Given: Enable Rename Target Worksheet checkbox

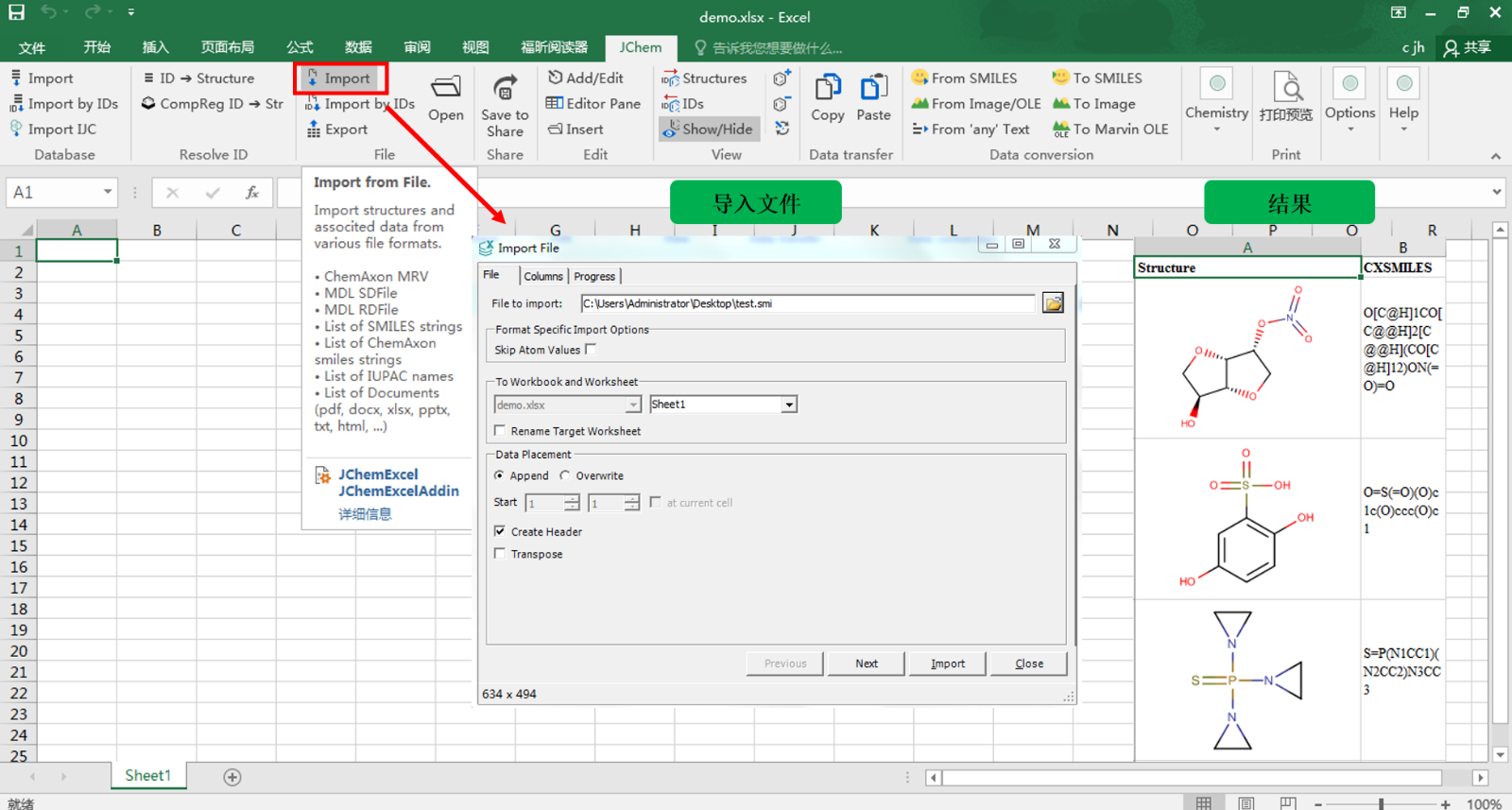Looking at the screenshot, I should coord(500,431).
